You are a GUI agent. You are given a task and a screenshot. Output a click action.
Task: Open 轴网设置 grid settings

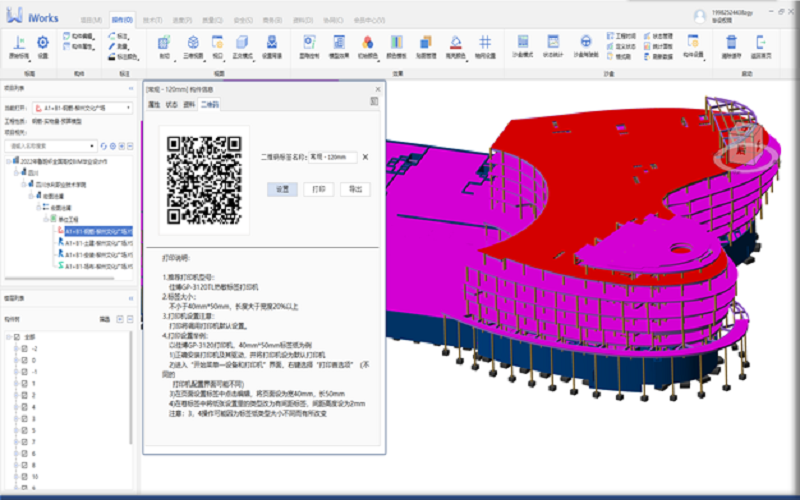coord(485,46)
